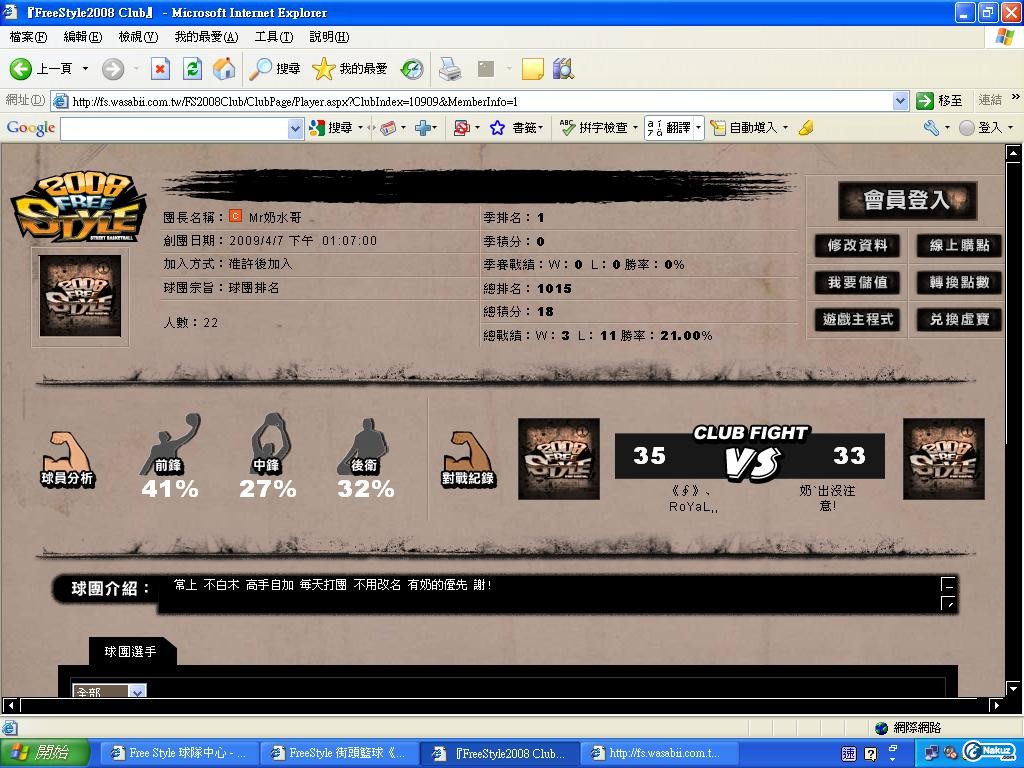Run 拼字檢查 spell check
1024x768 pixels.
coord(594,128)
